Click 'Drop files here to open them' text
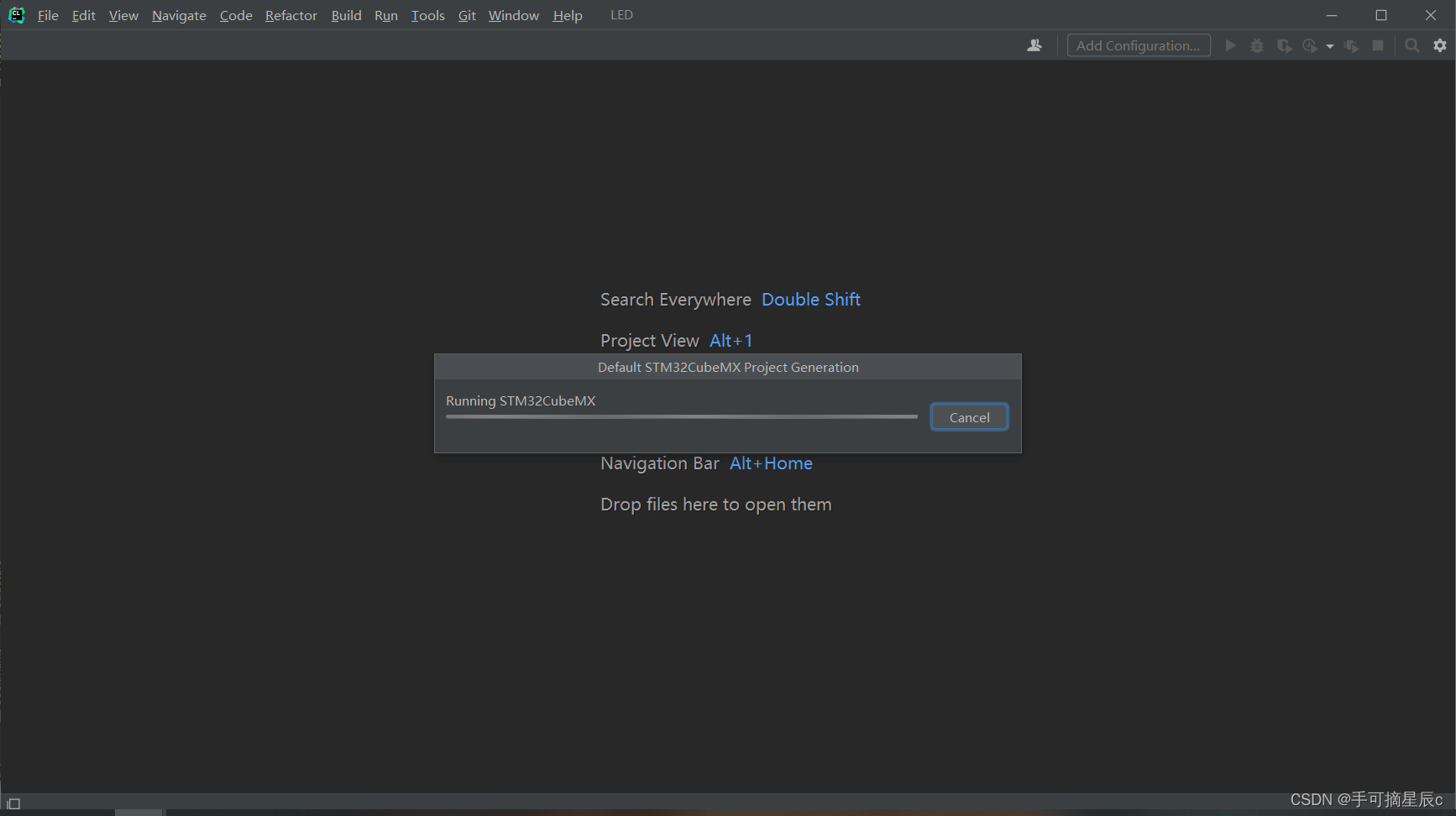 coord(716,505)
